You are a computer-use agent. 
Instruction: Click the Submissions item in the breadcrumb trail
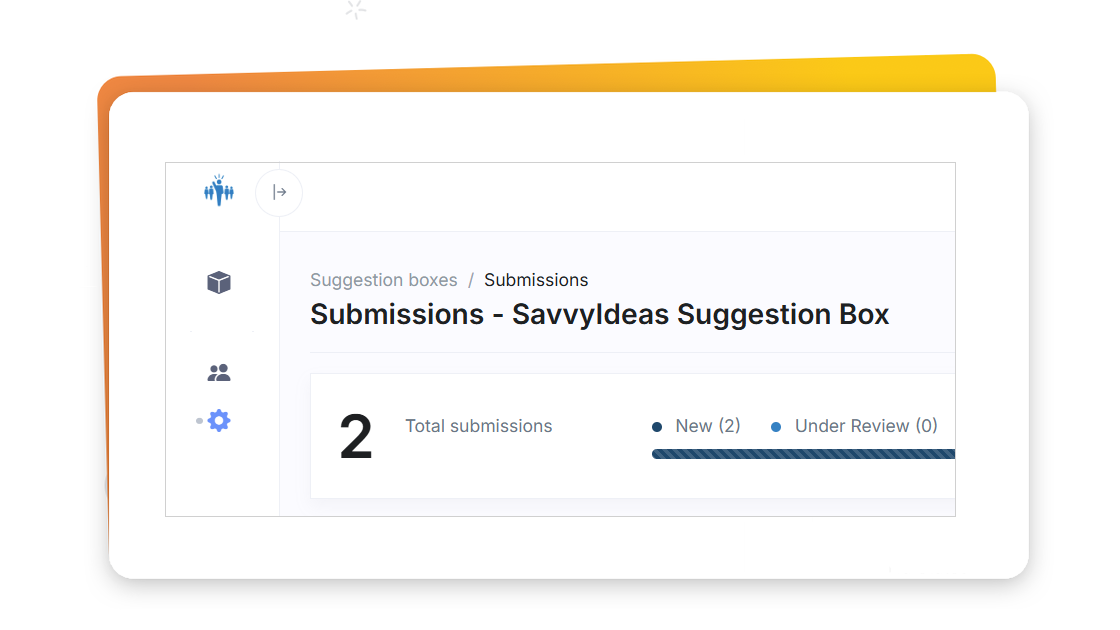536,280
